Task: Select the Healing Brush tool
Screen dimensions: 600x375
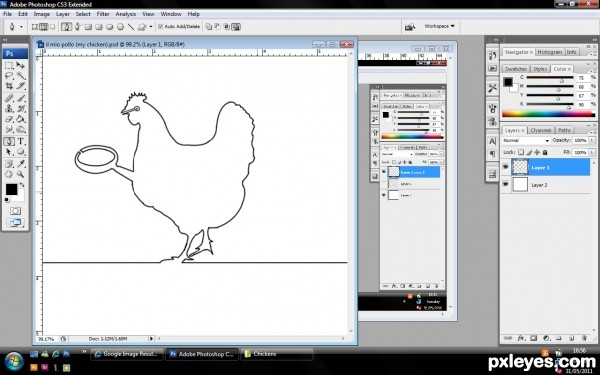Action: click(x=9, y=98)
